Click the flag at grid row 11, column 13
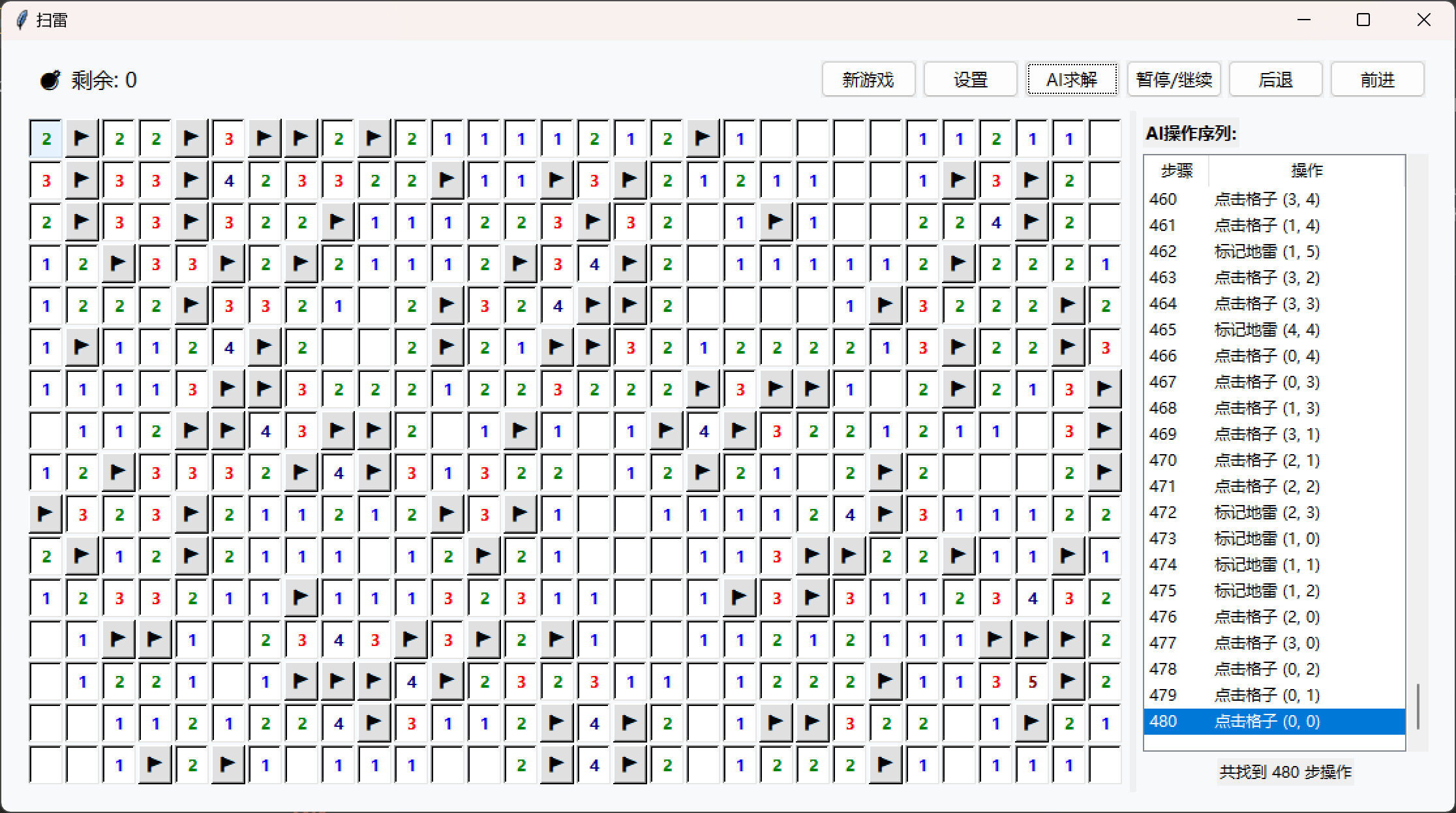Screen dimensions: 1456x813 click(x=484, y=556)
